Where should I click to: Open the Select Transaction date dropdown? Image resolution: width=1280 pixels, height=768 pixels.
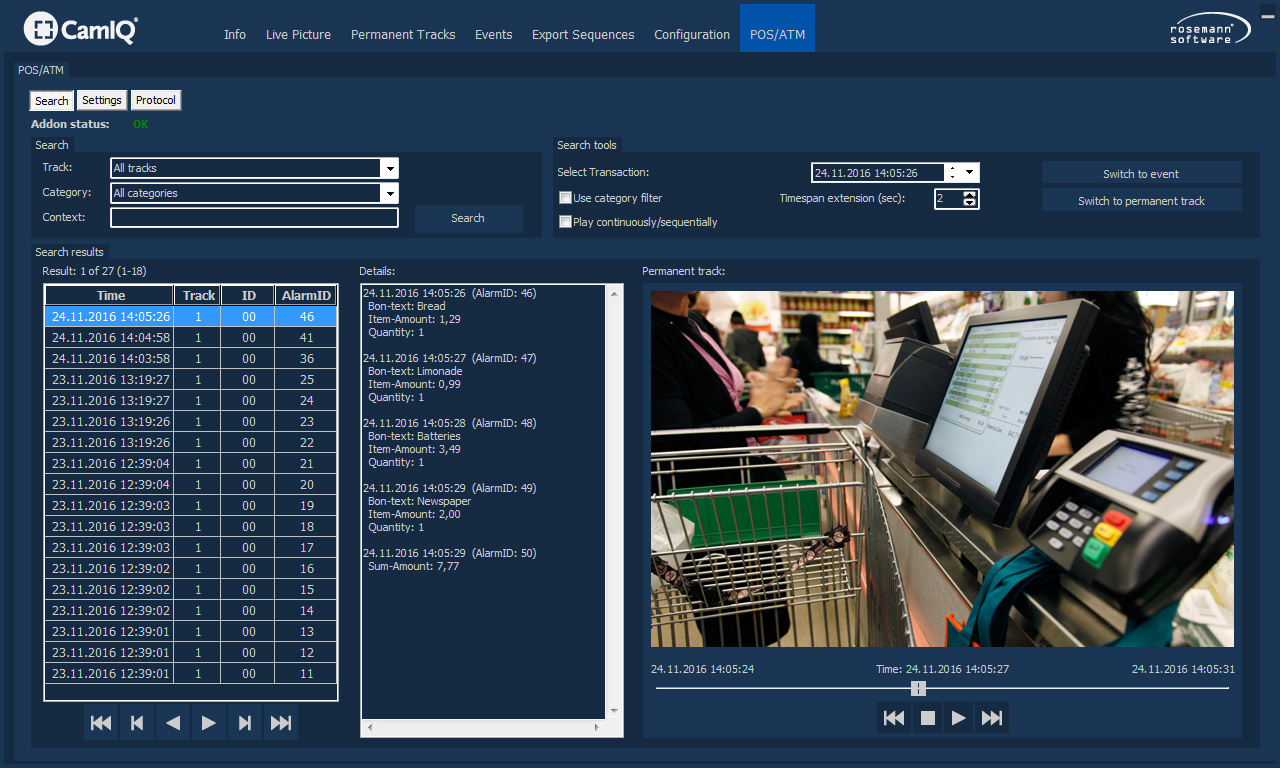(969, 173)
